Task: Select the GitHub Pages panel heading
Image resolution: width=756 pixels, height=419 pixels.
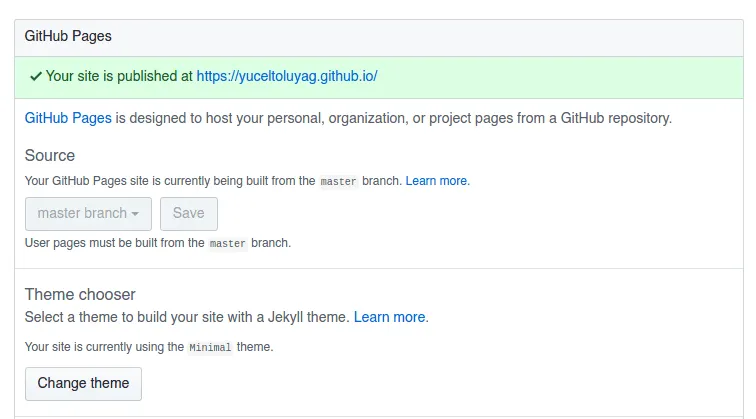Action: 68,36
